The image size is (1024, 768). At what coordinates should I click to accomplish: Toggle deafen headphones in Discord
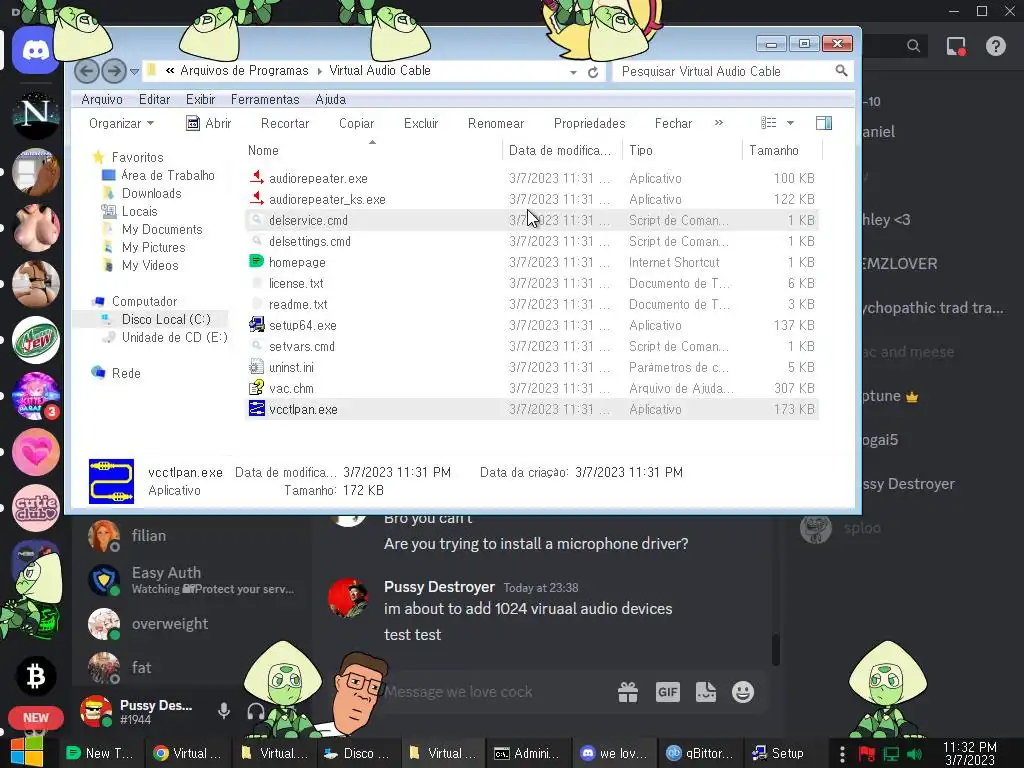click(256, 711)
